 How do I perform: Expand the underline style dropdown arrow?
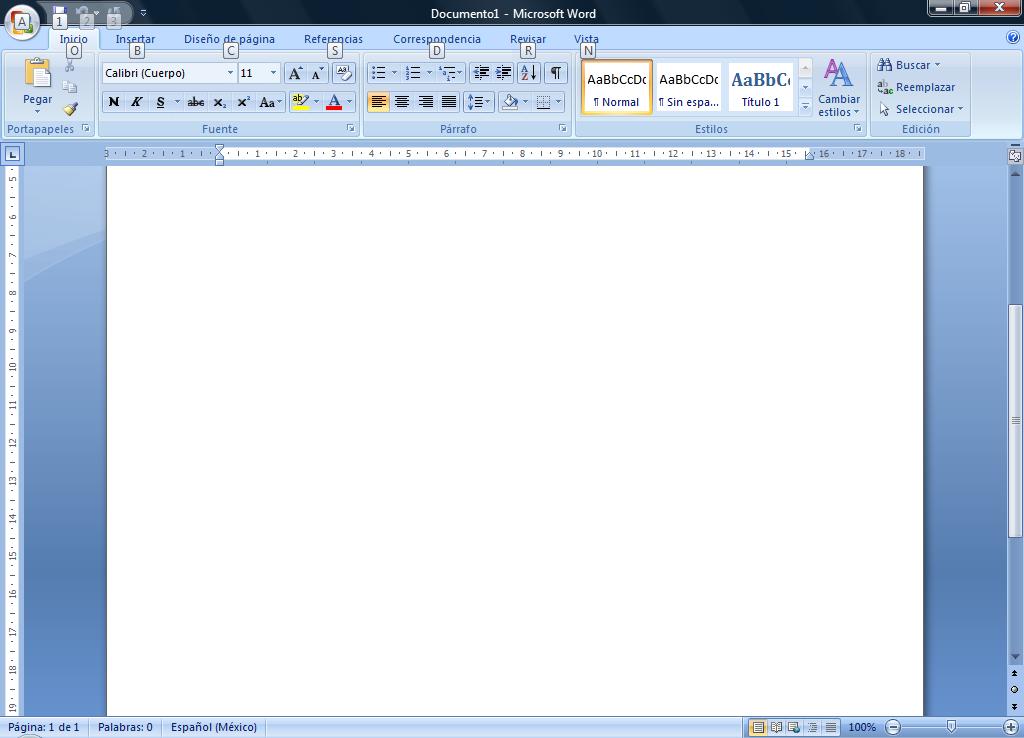coord(176,103)
